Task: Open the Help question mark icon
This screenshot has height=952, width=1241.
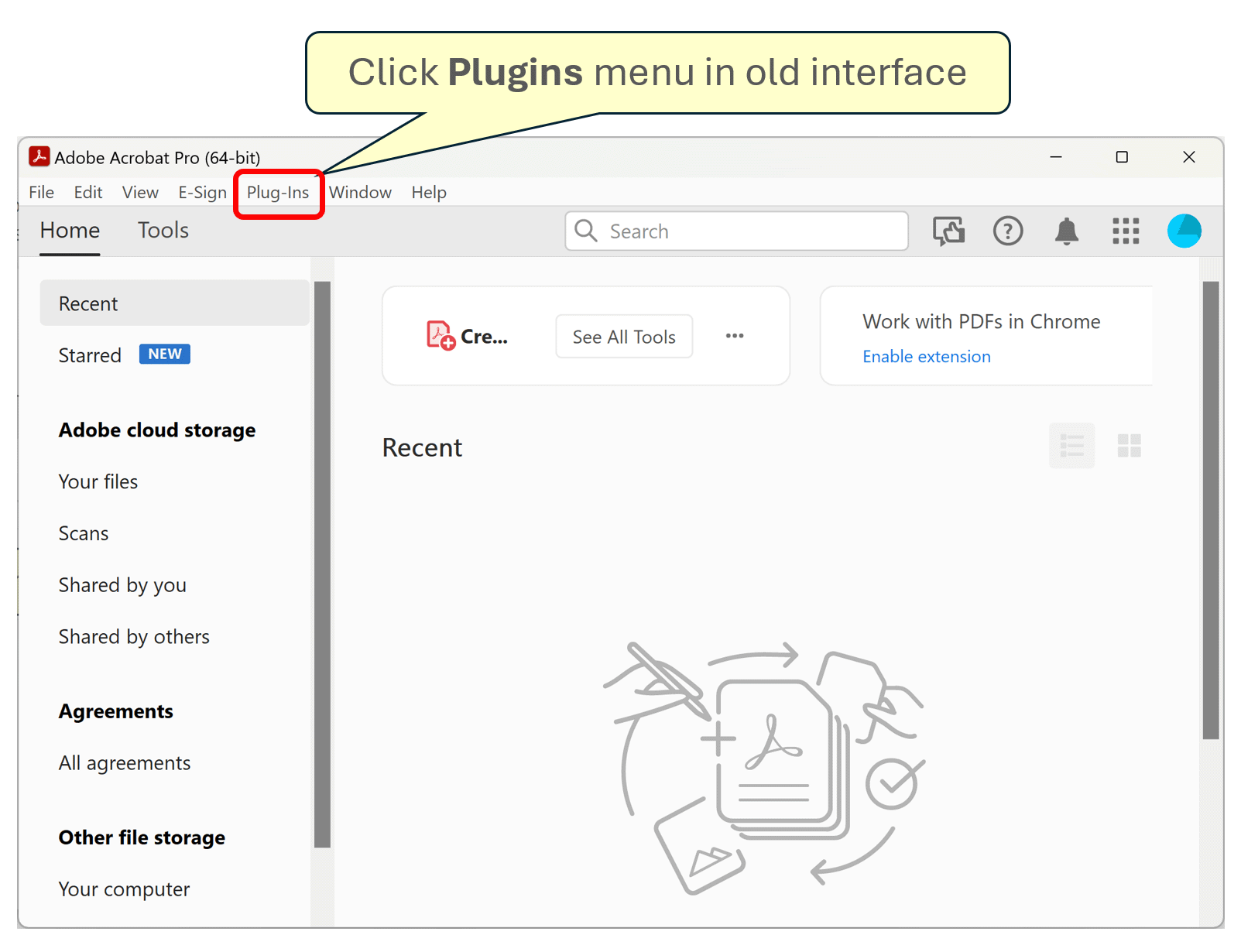Action: tap(1007, 231)
